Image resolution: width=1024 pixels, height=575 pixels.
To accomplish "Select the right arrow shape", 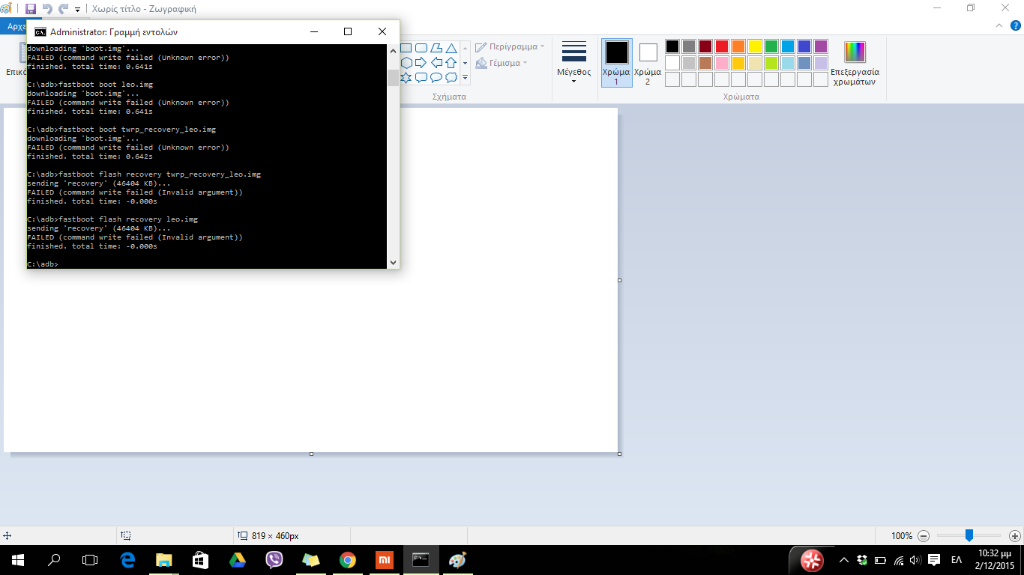I will pyautogui.click(x=421, y=62).
